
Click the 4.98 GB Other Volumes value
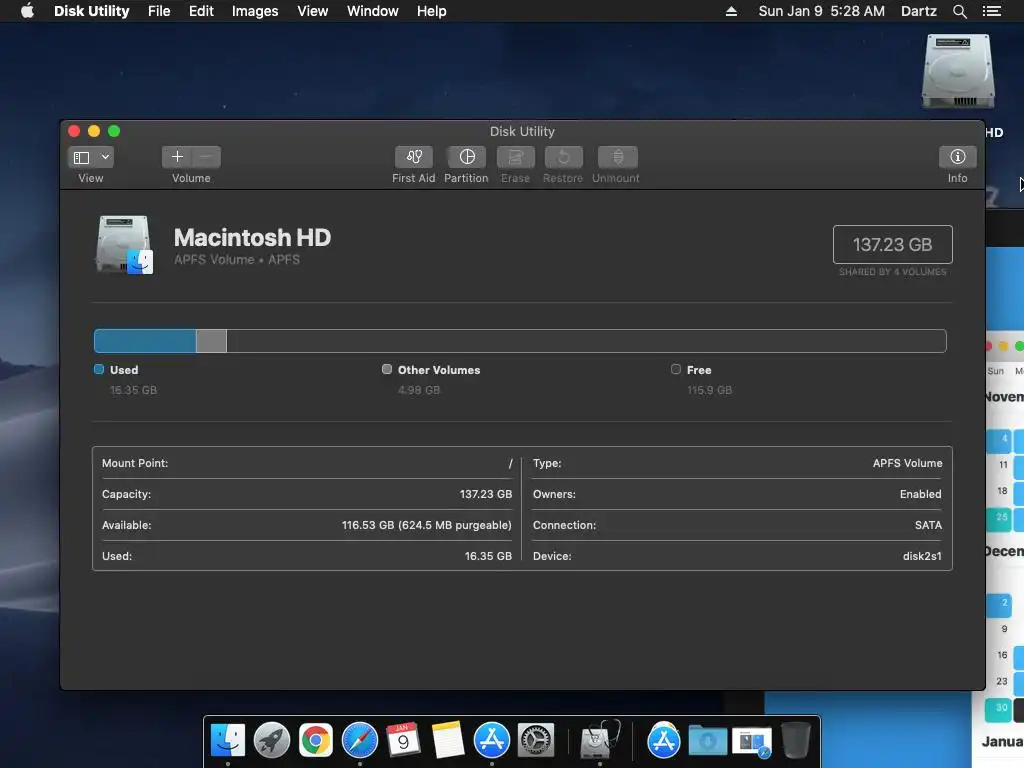419,390
